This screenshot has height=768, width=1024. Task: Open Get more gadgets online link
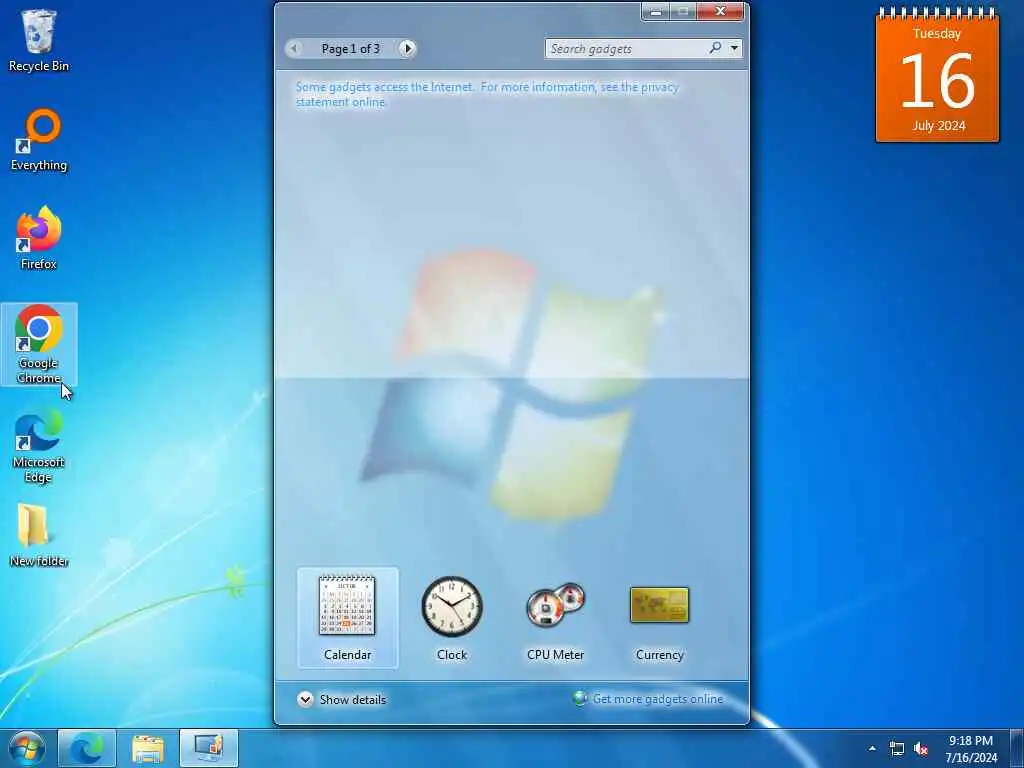648,699
